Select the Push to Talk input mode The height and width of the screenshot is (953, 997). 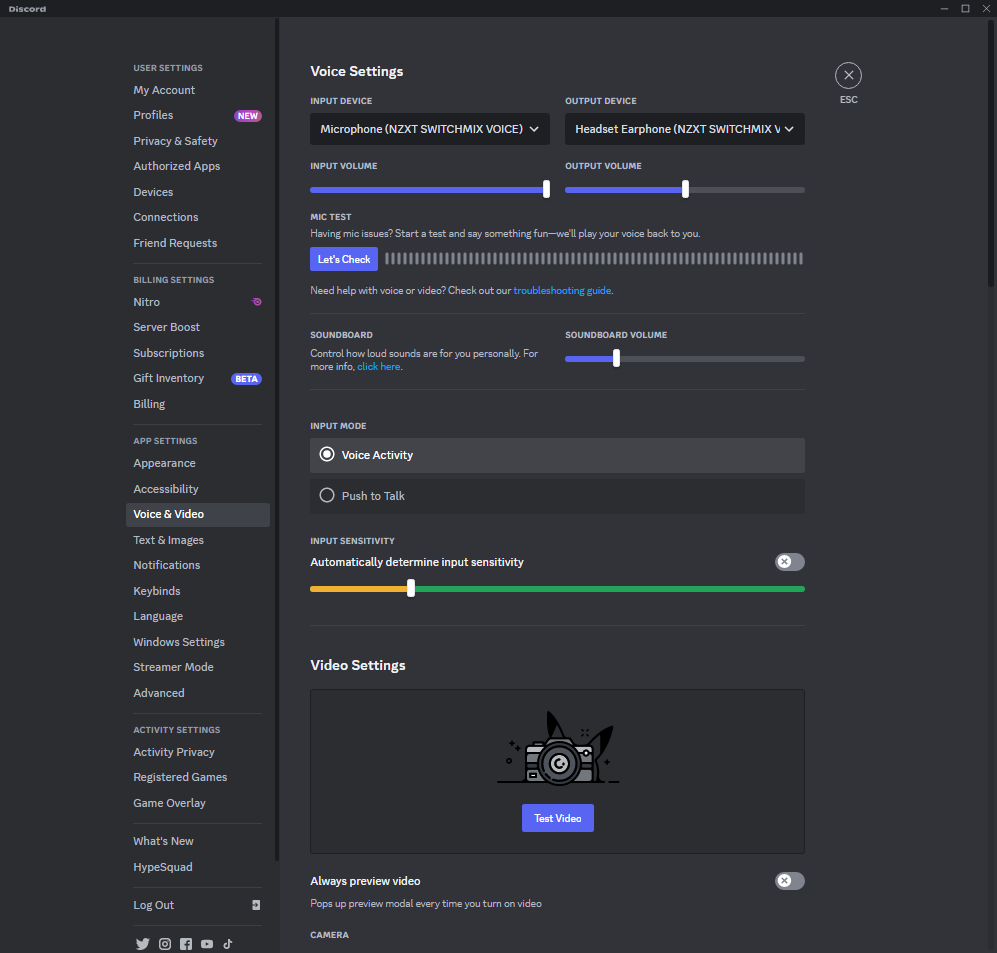point(557,496)
